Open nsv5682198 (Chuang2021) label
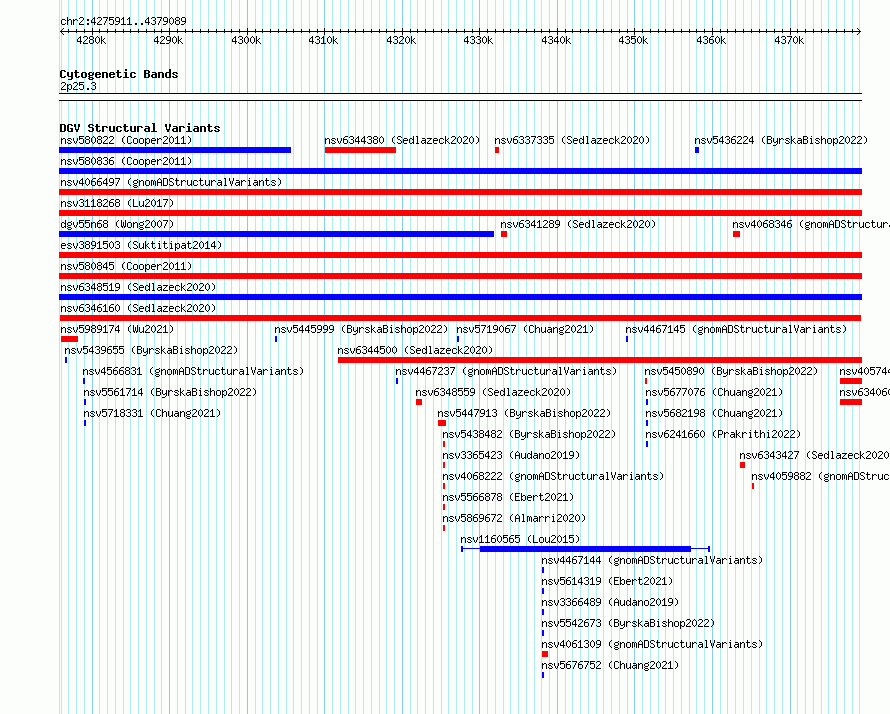The width and height of the screenshot is (890, 714). 714,413
